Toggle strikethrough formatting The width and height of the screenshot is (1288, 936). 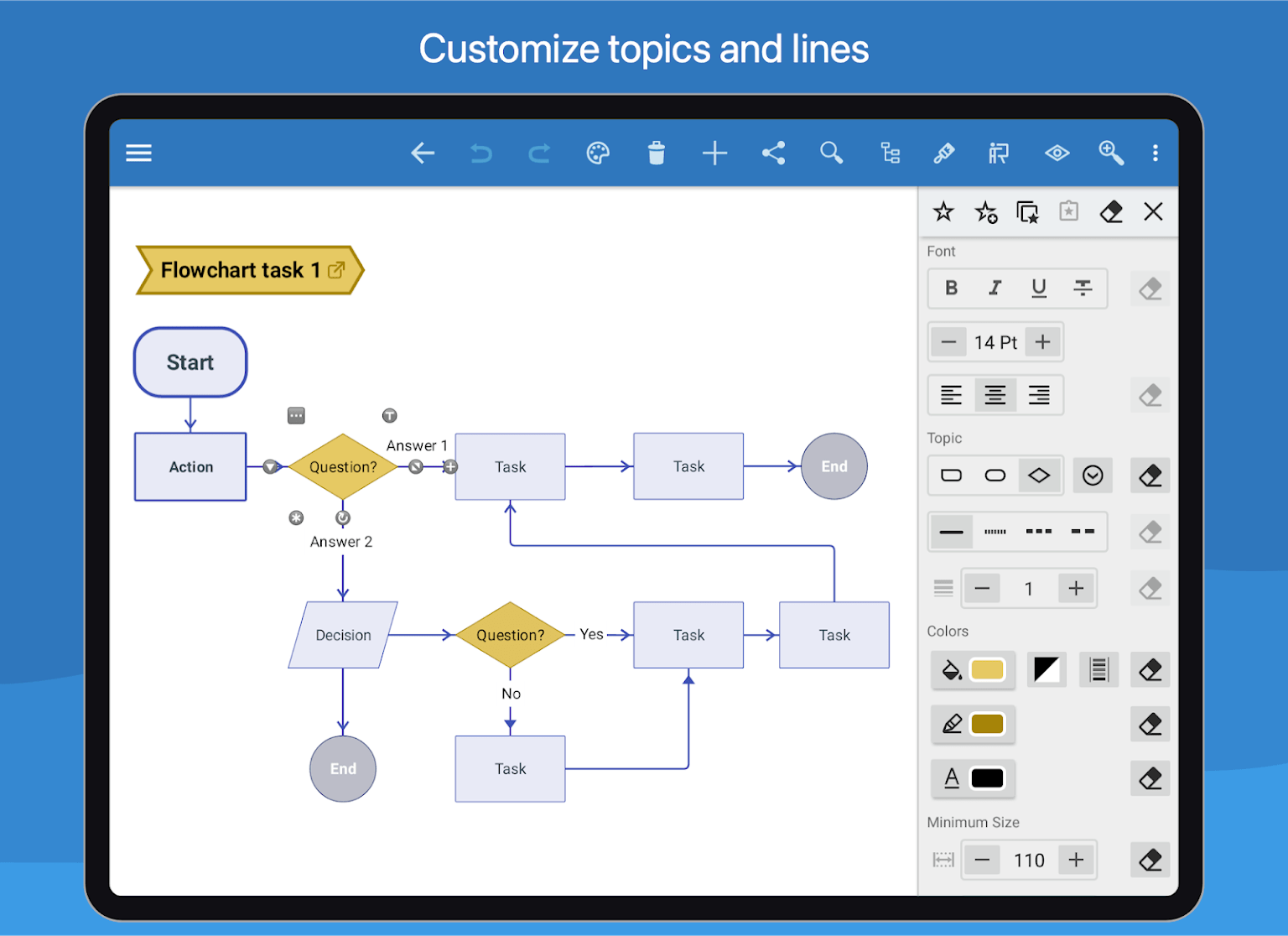click(1083, 288)
